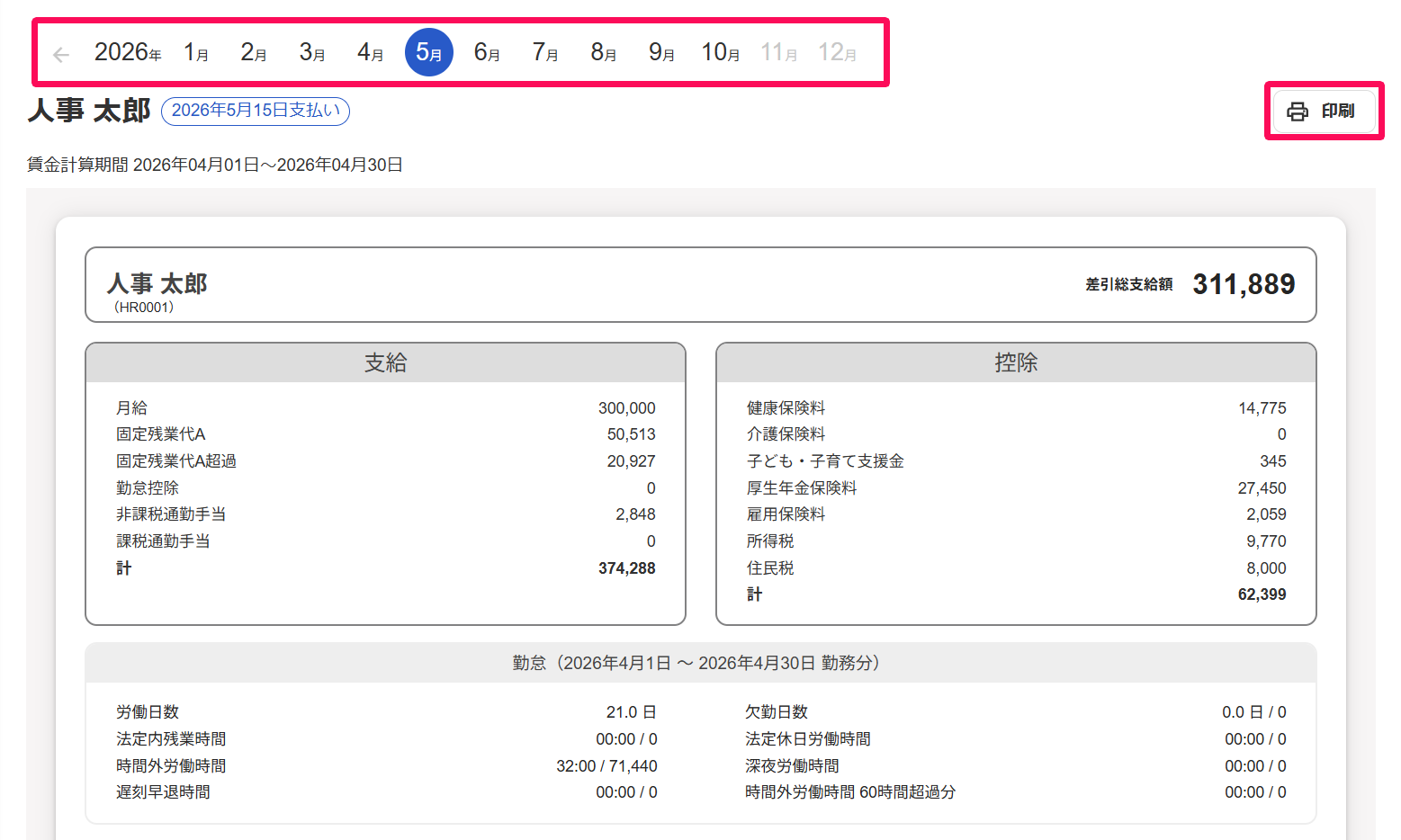Click the 固定残業代A value 50,513
This screenshot has width=1401, height=840.
pos(632,434)
